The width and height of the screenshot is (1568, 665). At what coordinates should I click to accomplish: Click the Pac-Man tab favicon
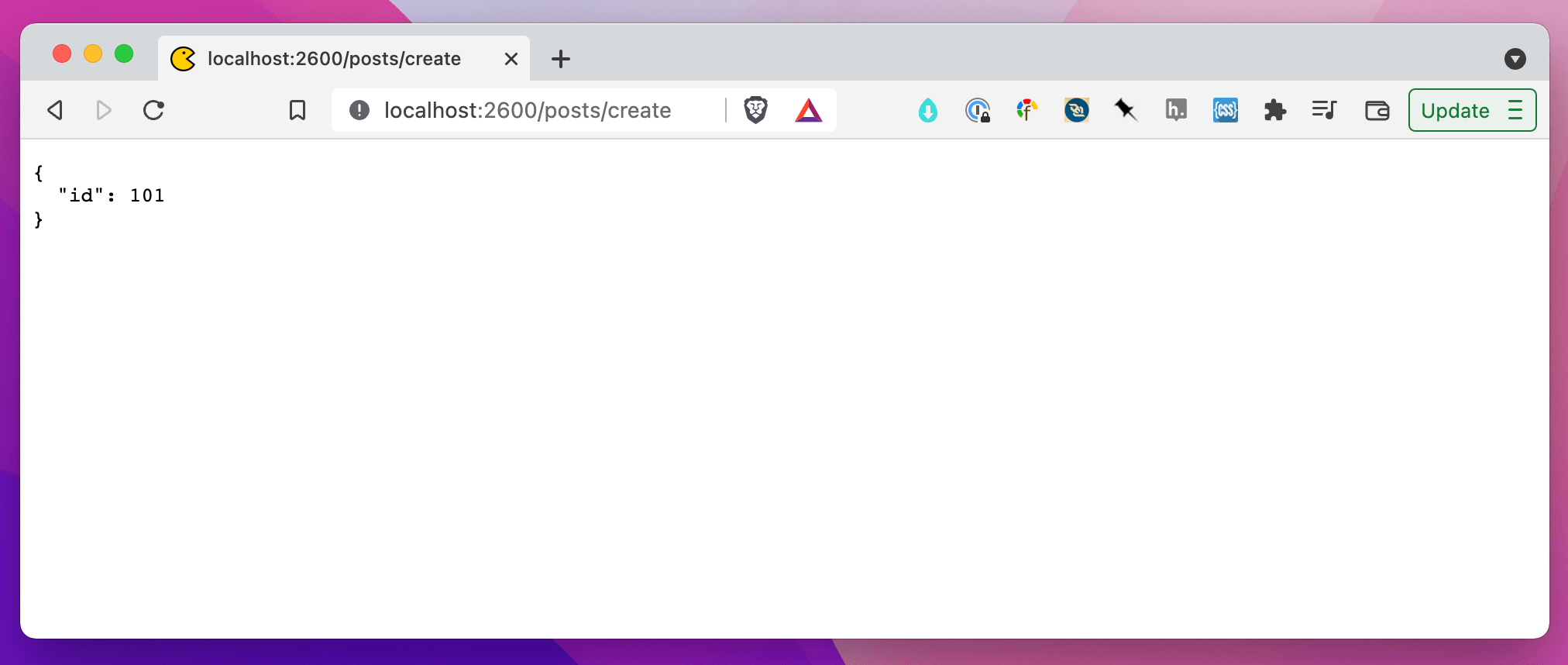pyautogui.click(x=183, y=59)
